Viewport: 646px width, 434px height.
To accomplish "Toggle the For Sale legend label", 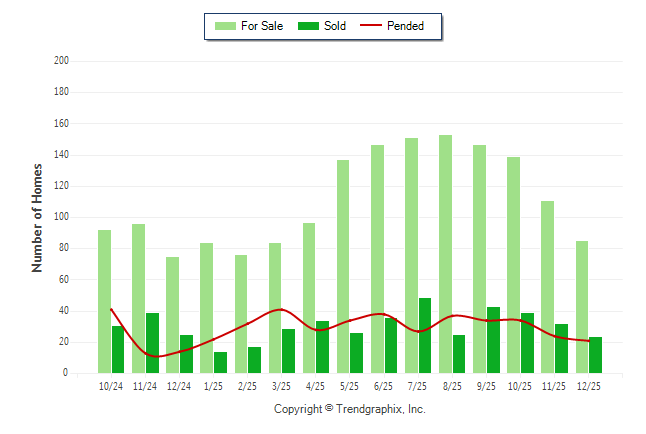I will pyautogui.click(x=262, y=26).
